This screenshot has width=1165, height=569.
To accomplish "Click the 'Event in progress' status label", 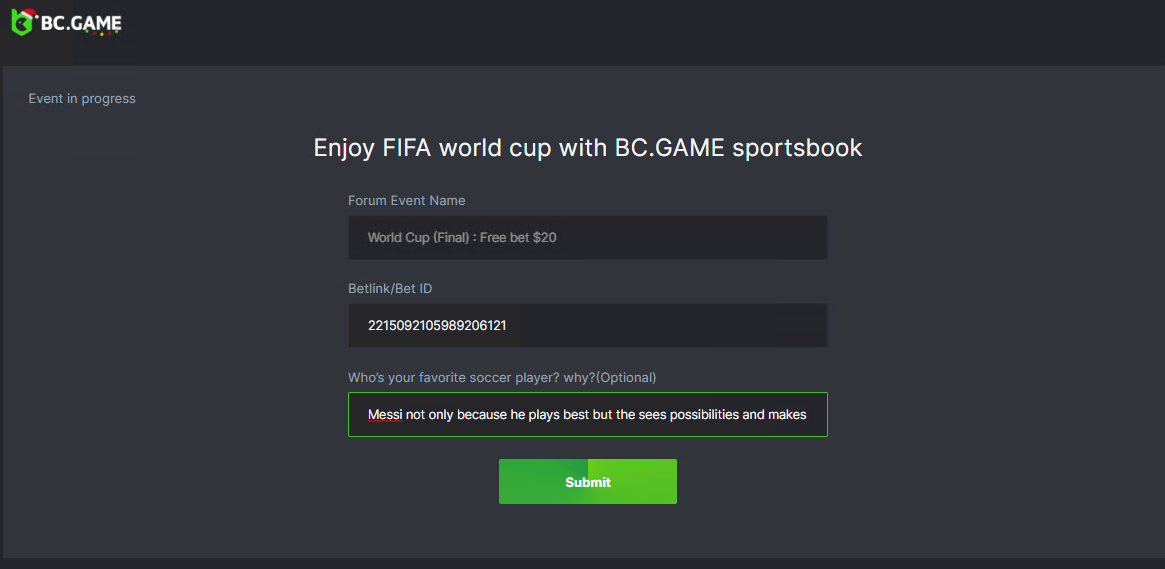I will [x=82, y=98].
